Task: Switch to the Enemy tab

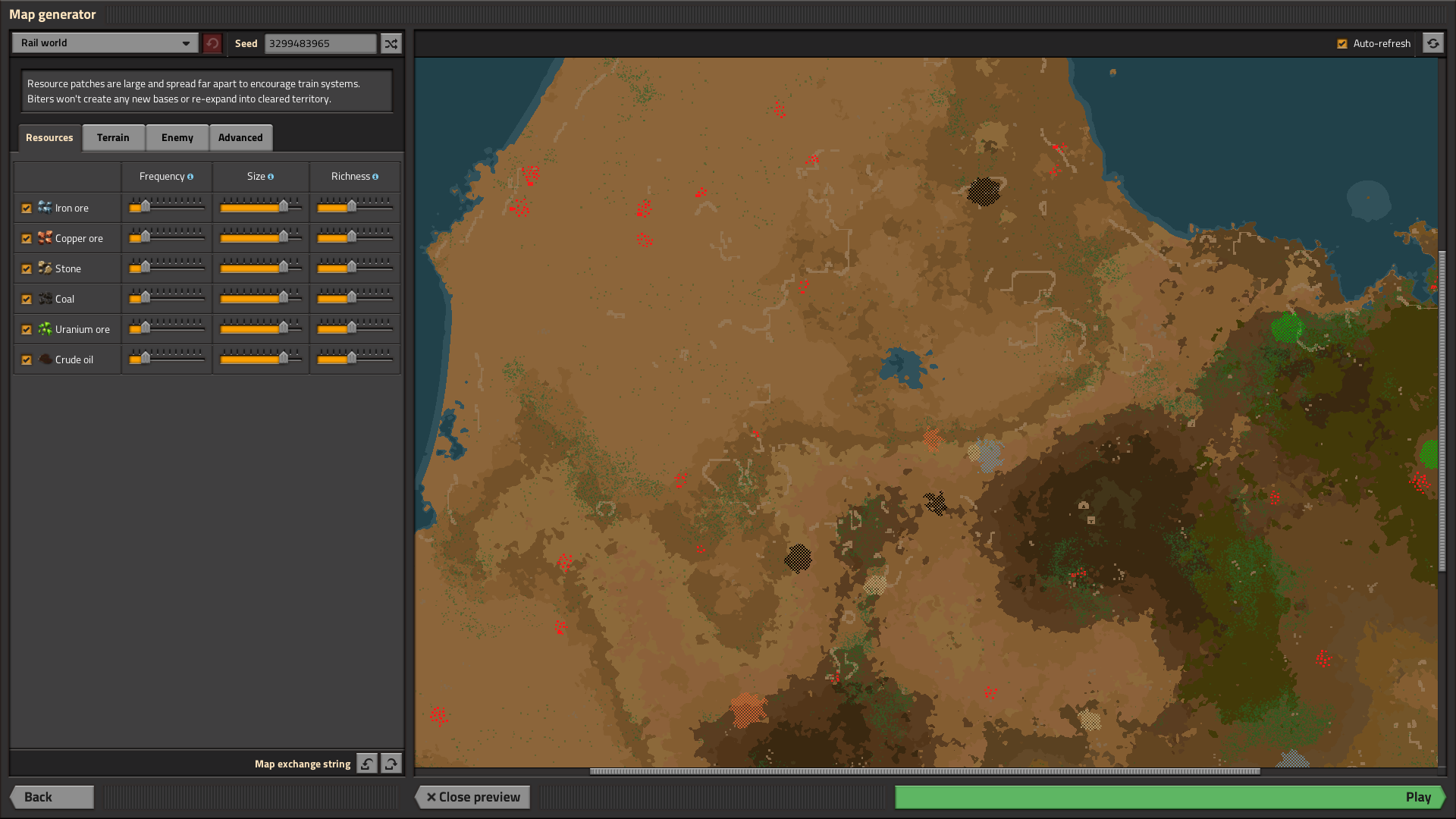Action: pyautogui.click(x=177, y=137)
